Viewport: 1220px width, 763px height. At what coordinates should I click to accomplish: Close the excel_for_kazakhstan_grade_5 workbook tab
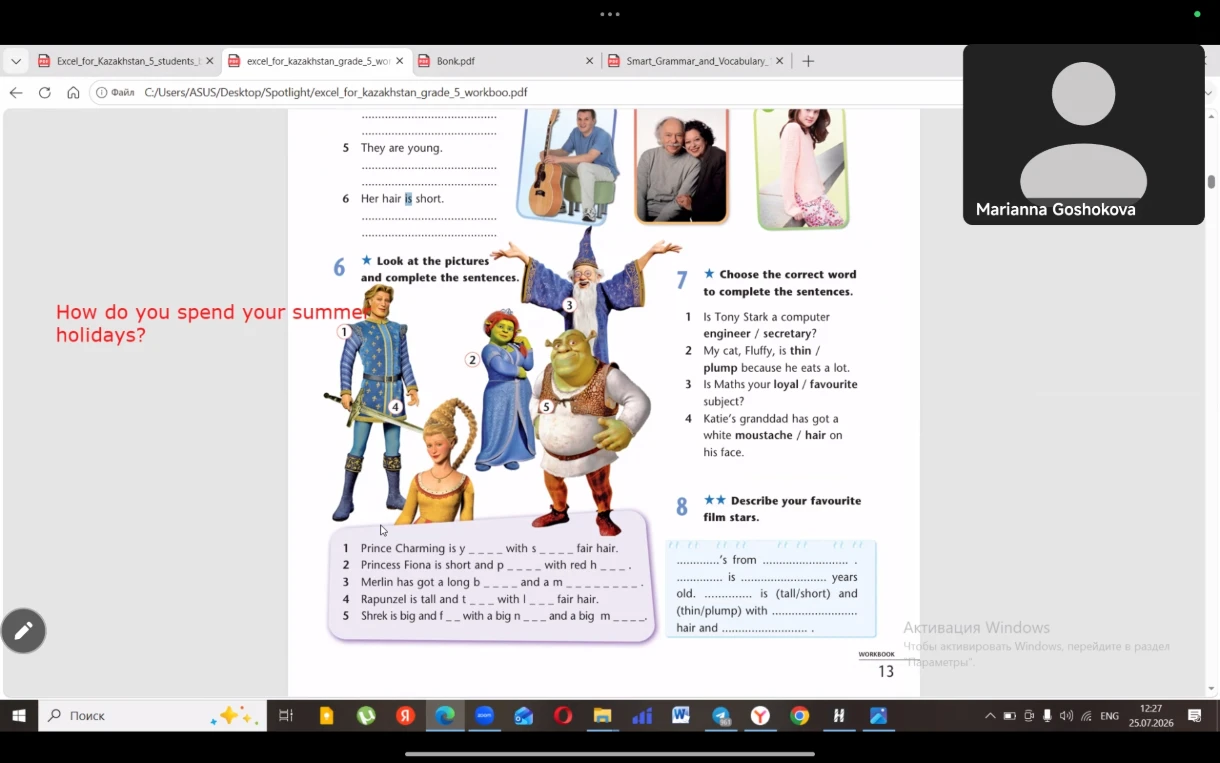(x=399, y=61)
